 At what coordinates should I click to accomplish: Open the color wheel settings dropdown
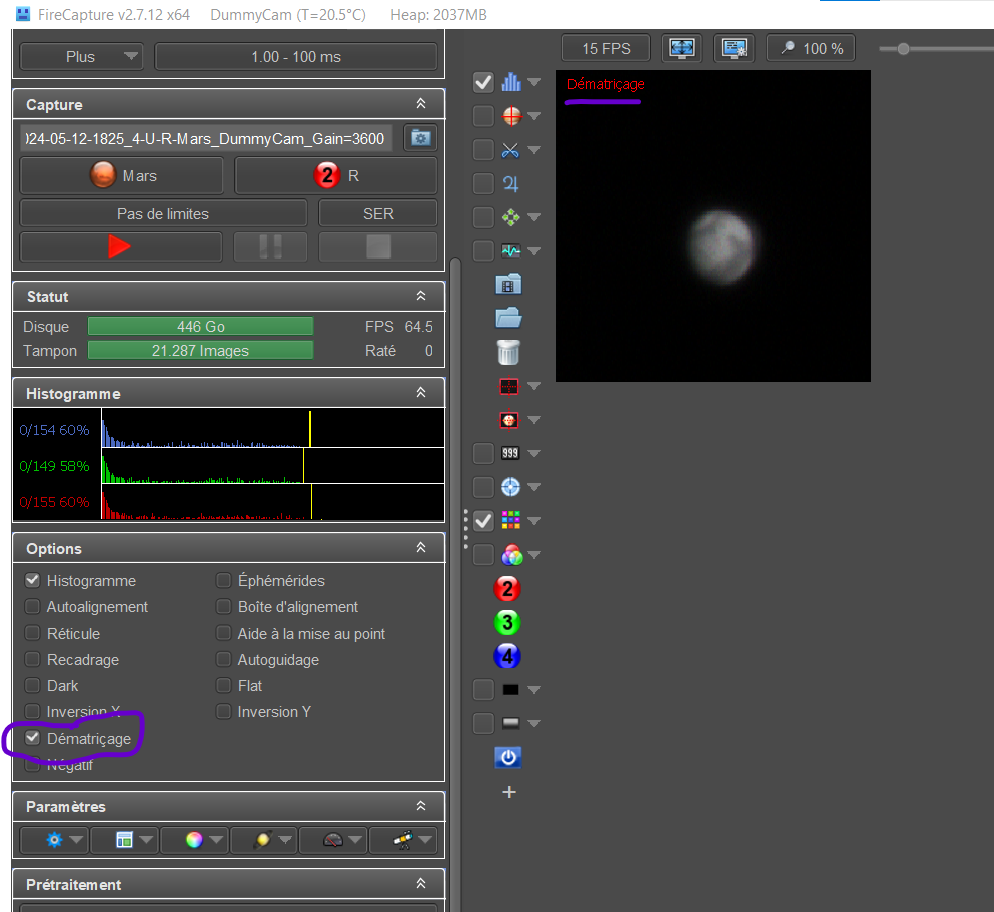(195, 840)
